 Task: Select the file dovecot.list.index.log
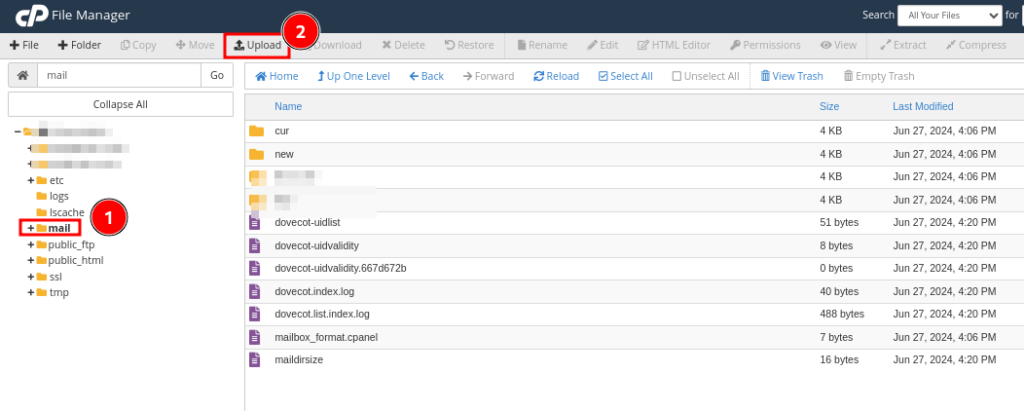point(322,314)
